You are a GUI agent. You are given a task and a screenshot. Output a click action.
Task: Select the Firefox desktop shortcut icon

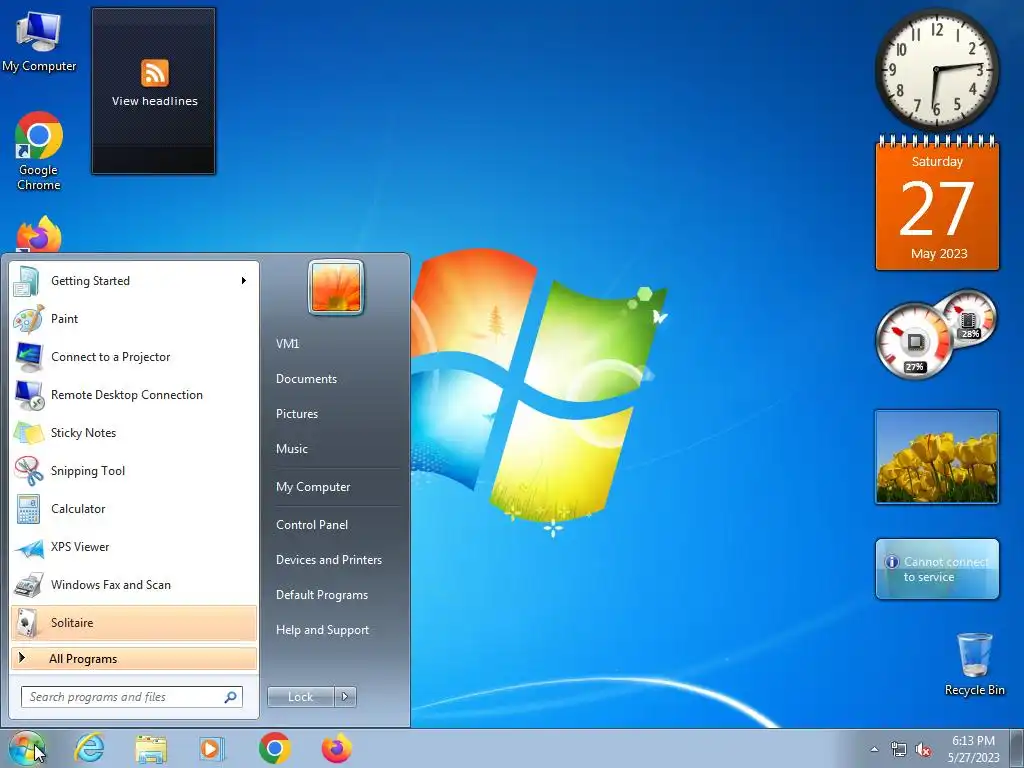coord(39,235)
